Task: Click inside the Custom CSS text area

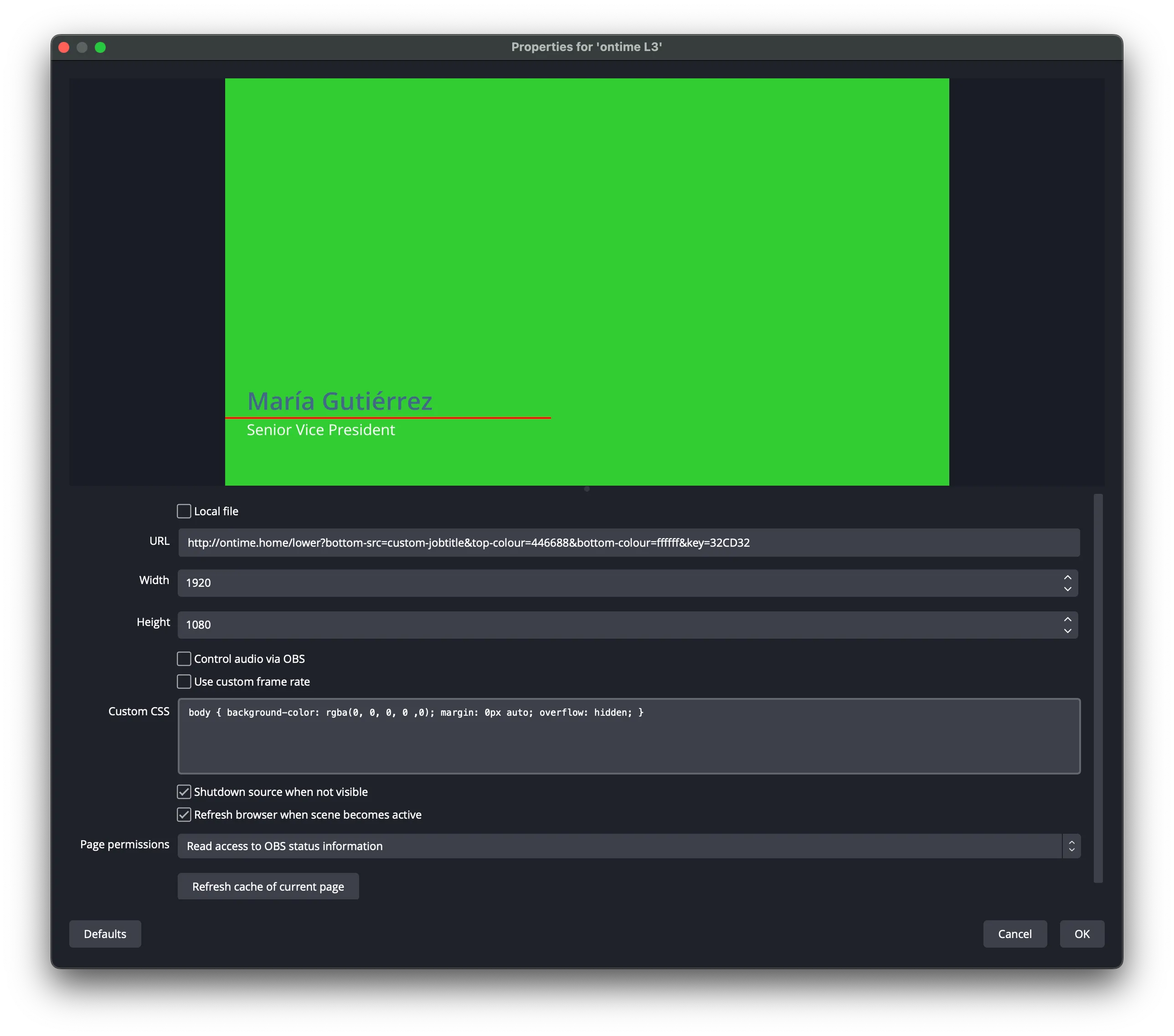Action: point(628,741)
